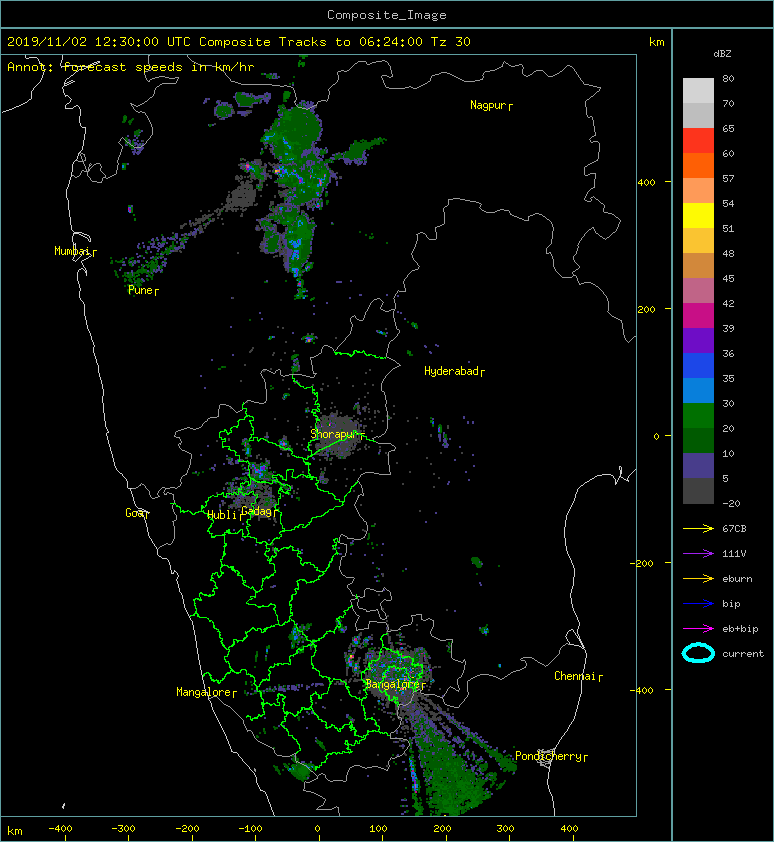Click the cyan current ellipse icon
Screen dimensions: 774x842
pos(698,653)
